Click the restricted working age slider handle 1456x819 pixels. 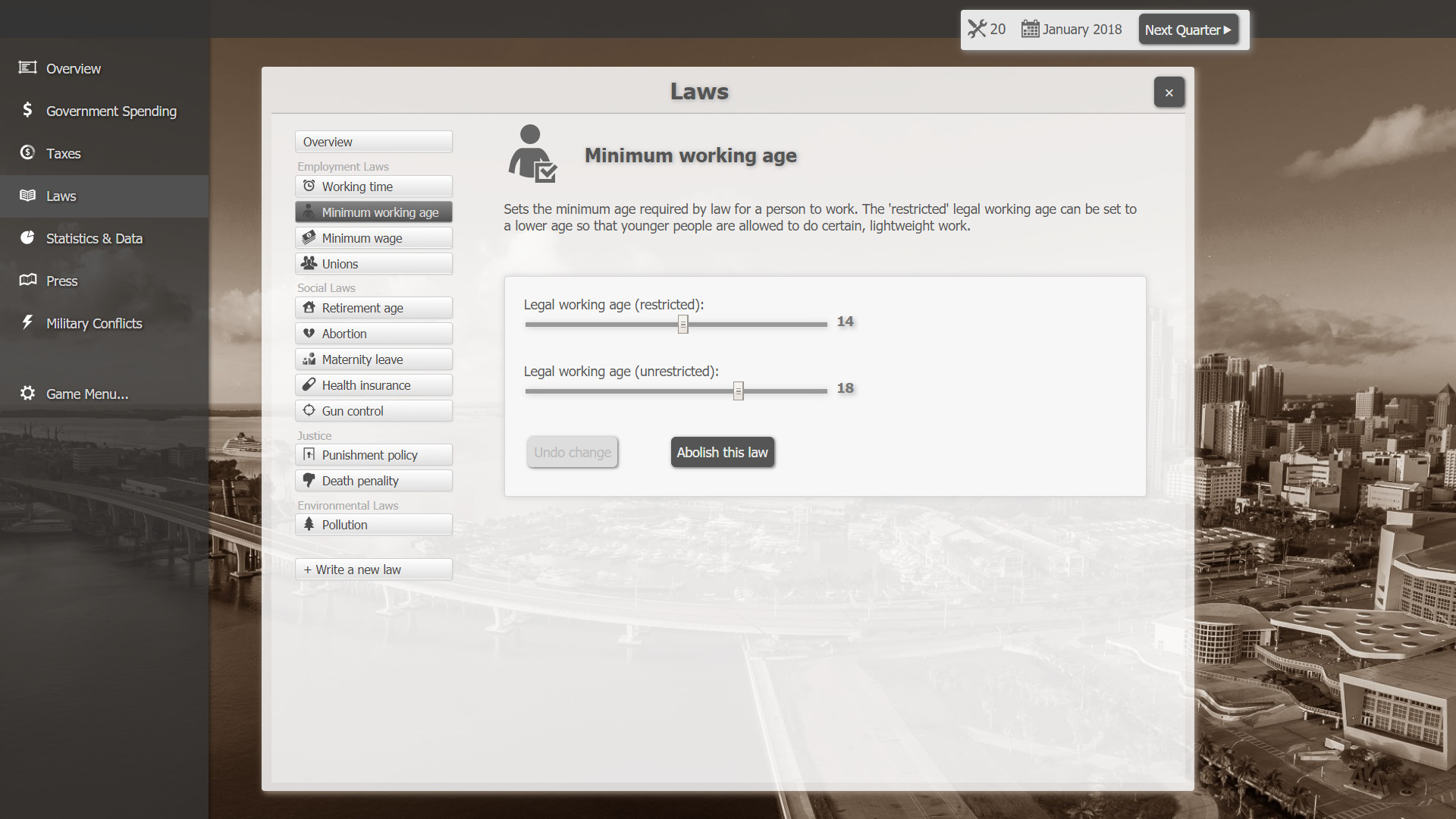683,324
